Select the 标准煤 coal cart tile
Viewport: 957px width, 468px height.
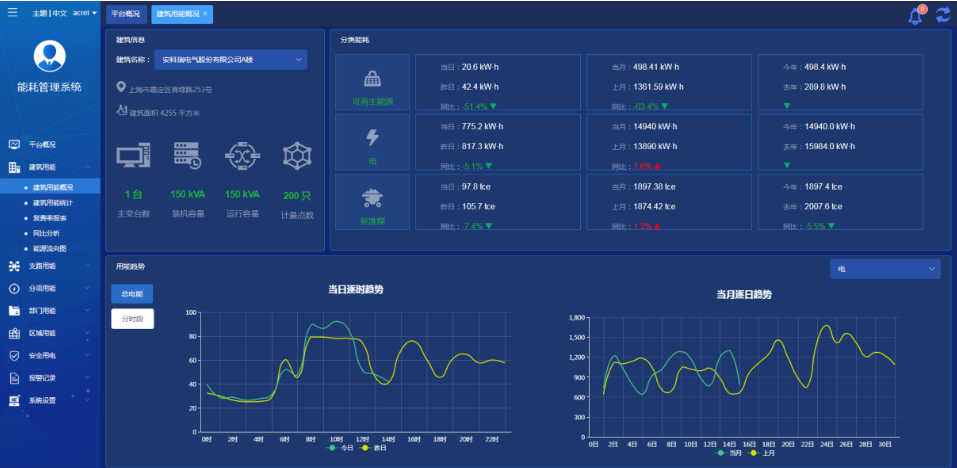(372, 202)
